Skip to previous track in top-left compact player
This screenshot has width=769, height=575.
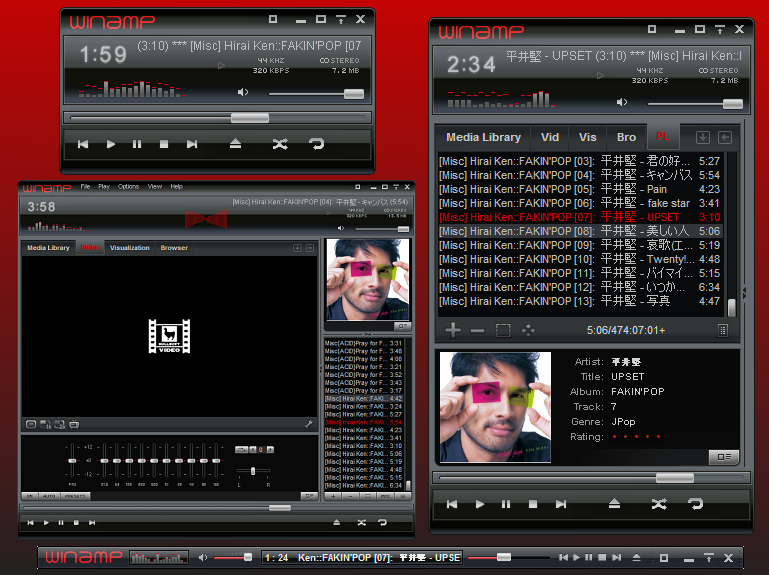coord(83,144)
